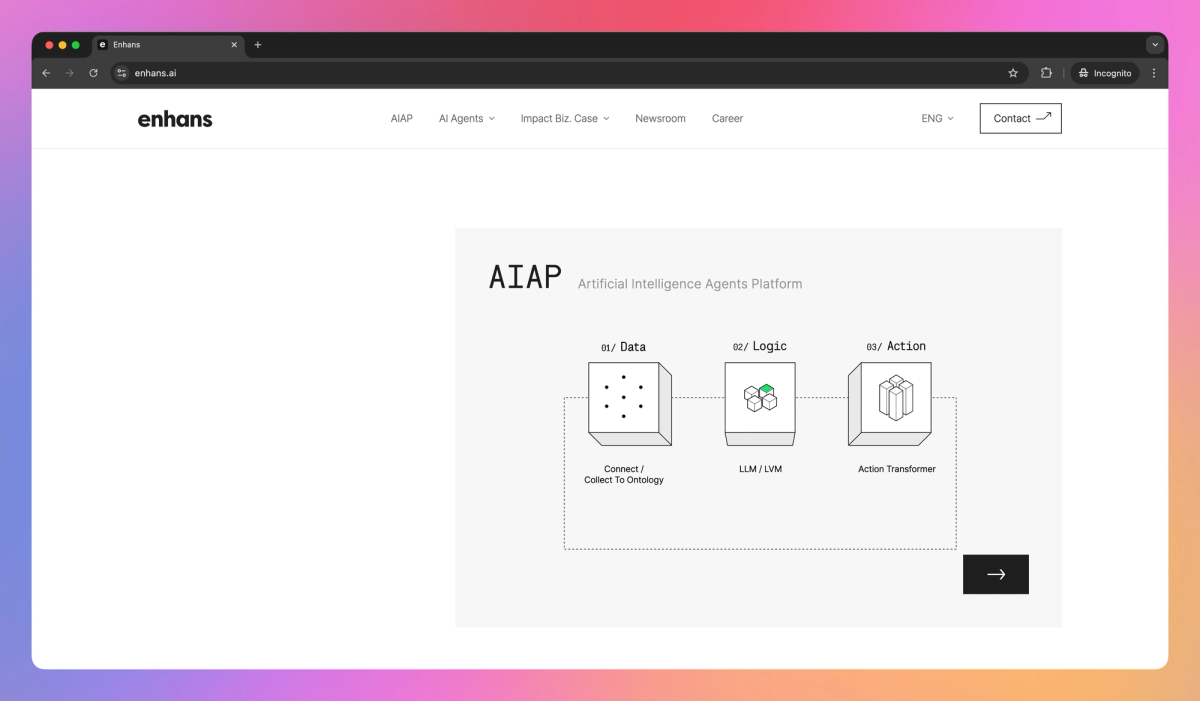Expand the Impact Biz. Case dropdown
The image size is (1200, 701).
565,118
